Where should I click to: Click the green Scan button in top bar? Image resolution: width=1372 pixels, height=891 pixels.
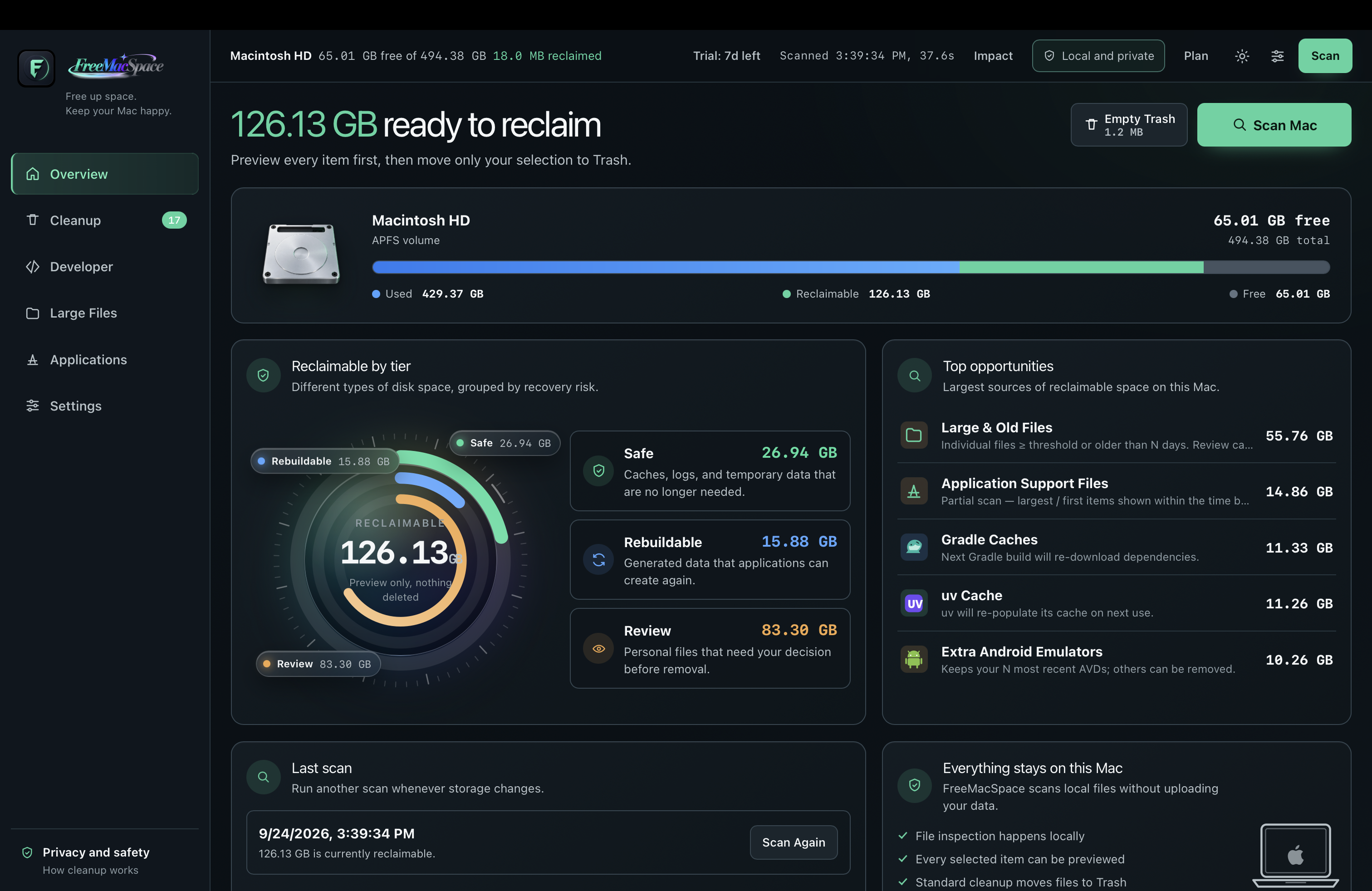pyautogui.click(x=1325, y=56)
